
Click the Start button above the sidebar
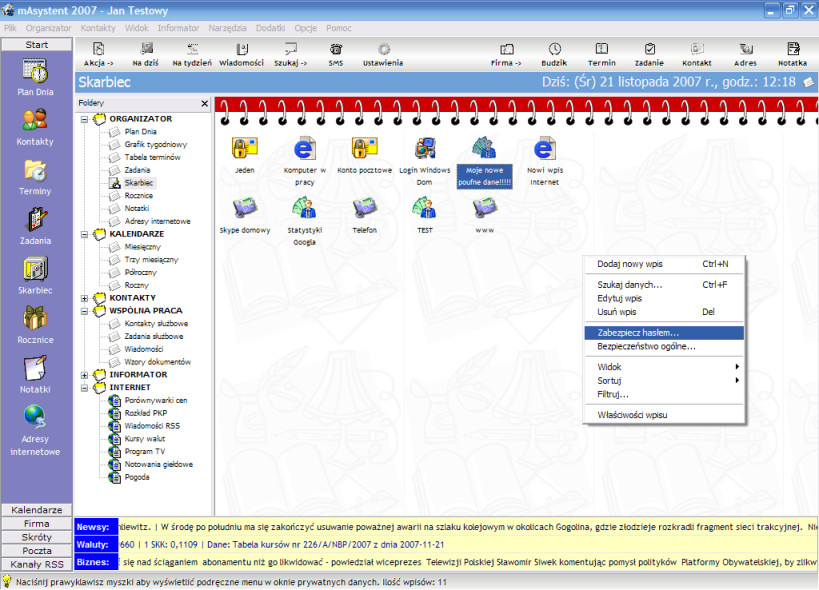click(37, 45)
